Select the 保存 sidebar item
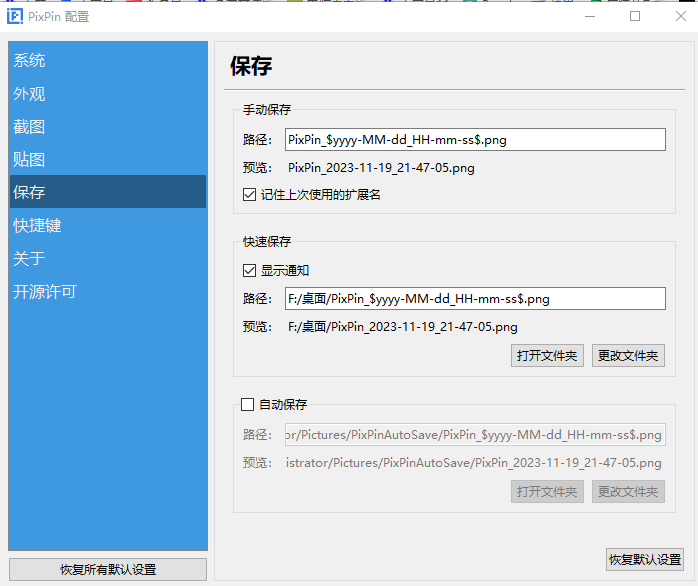 coord(107,192)
